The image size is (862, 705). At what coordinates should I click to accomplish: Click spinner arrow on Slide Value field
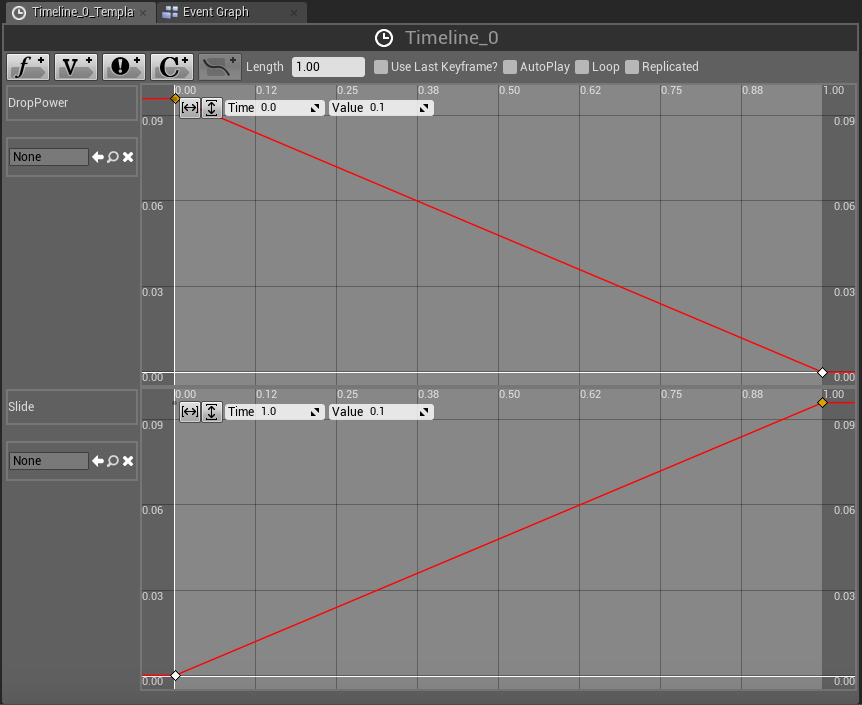pos(424,412)
